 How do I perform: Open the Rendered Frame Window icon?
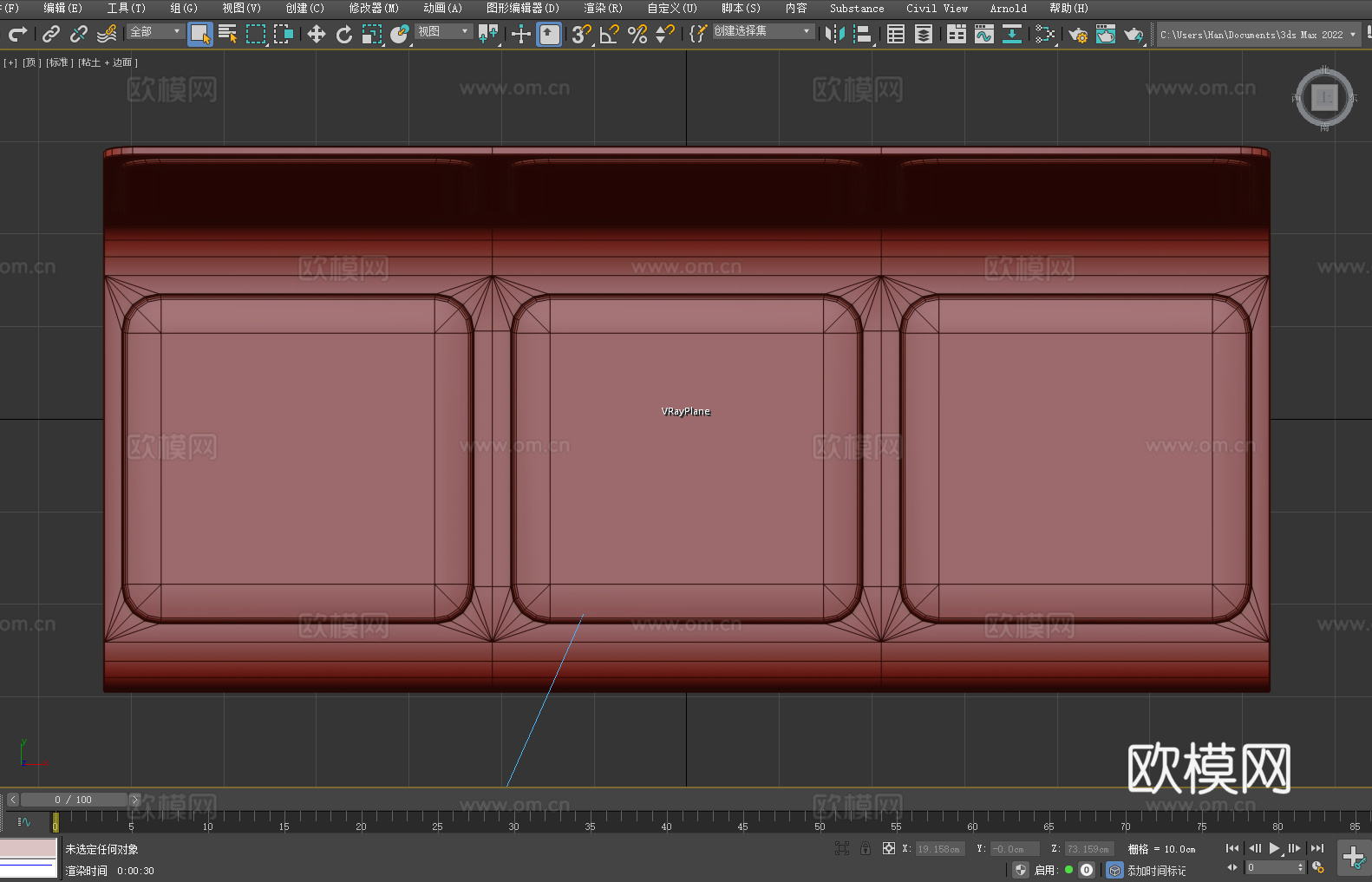click(x=1106, y=34)
